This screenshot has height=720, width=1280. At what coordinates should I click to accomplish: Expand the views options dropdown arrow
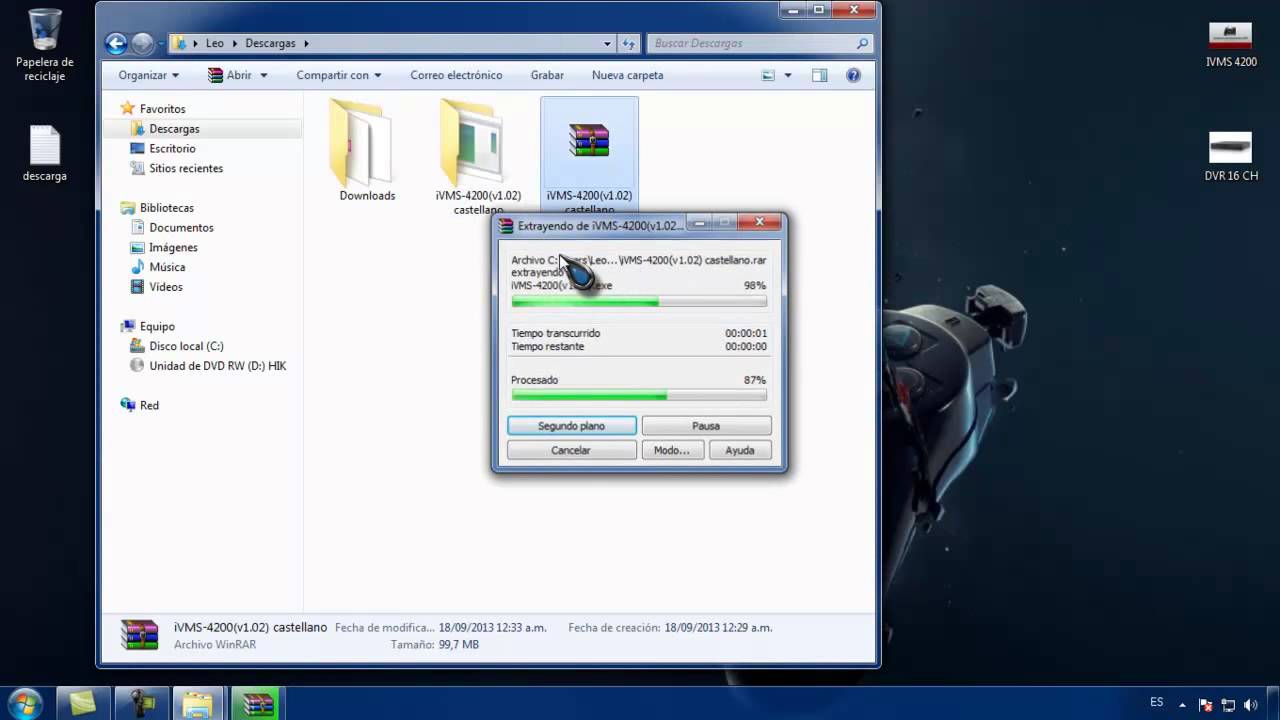click(x=788, y=75)
